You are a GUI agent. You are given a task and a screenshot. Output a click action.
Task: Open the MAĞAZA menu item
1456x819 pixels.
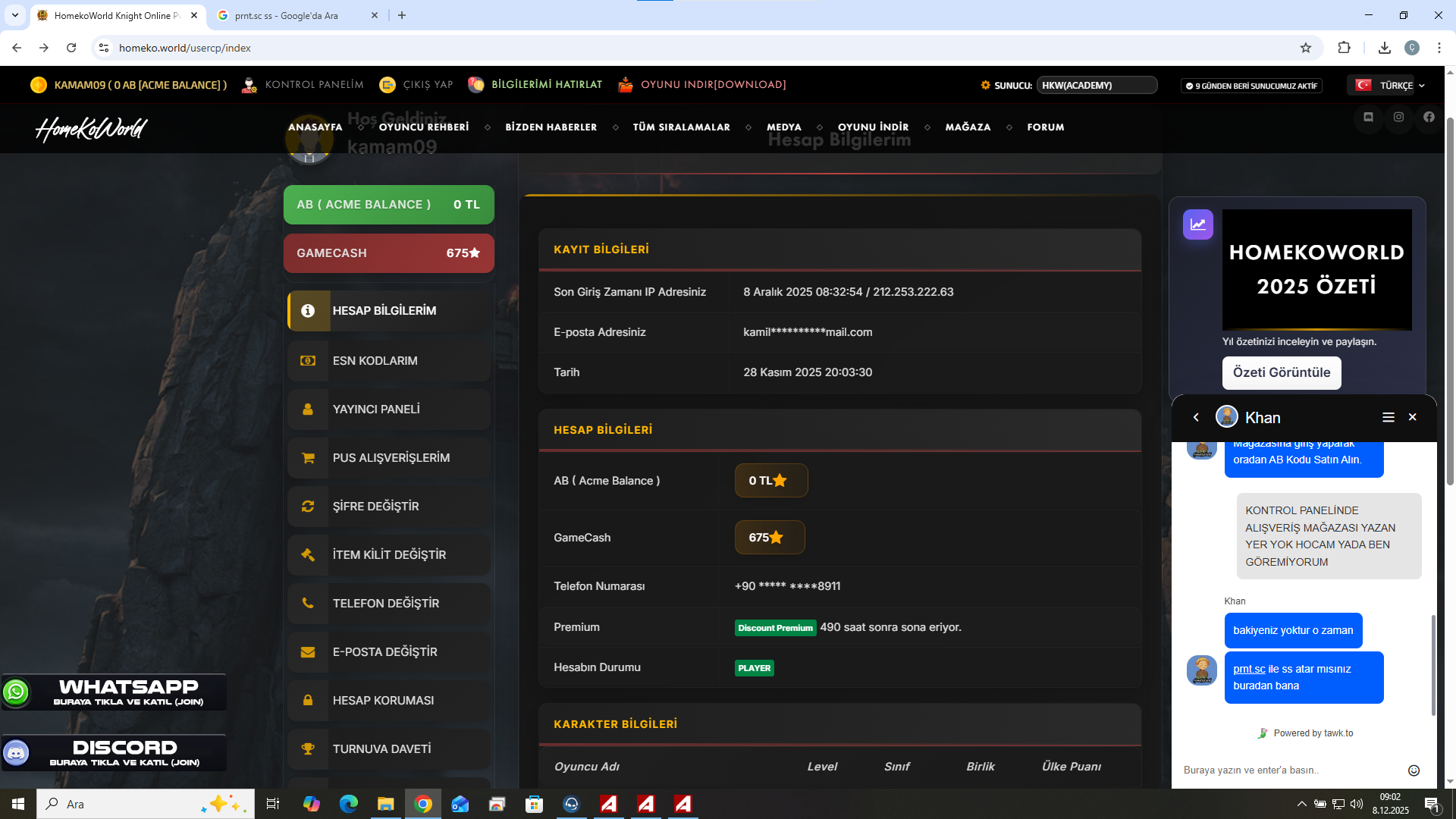968,127
